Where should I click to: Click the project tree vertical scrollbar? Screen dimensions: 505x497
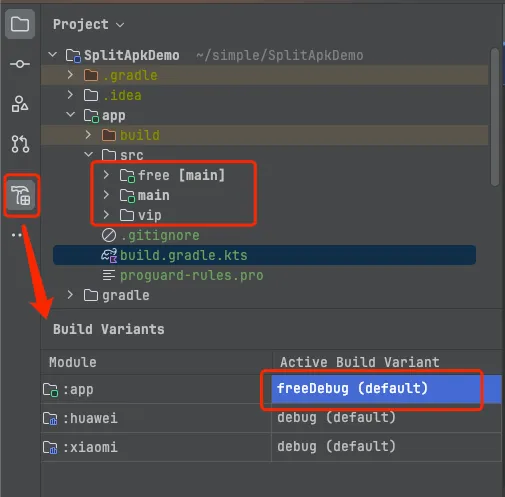pyautogui.click(x=495, y=117)
